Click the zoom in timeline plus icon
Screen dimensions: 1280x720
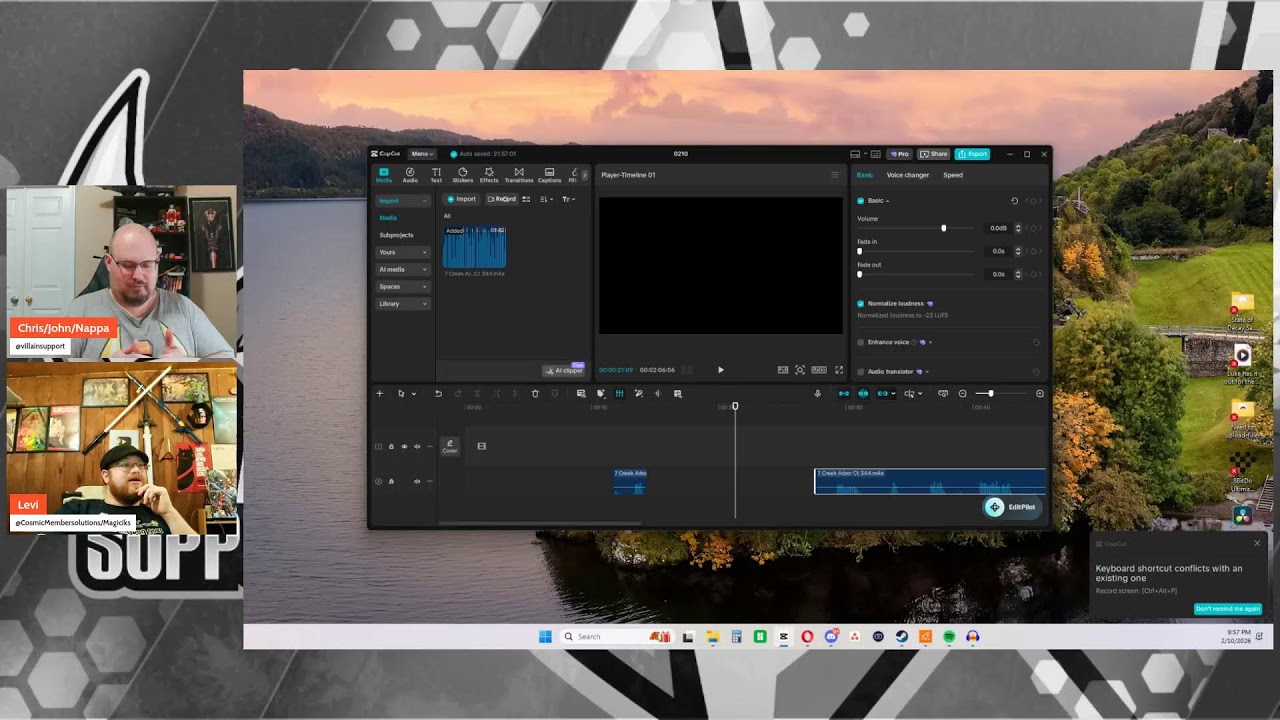1040,394
